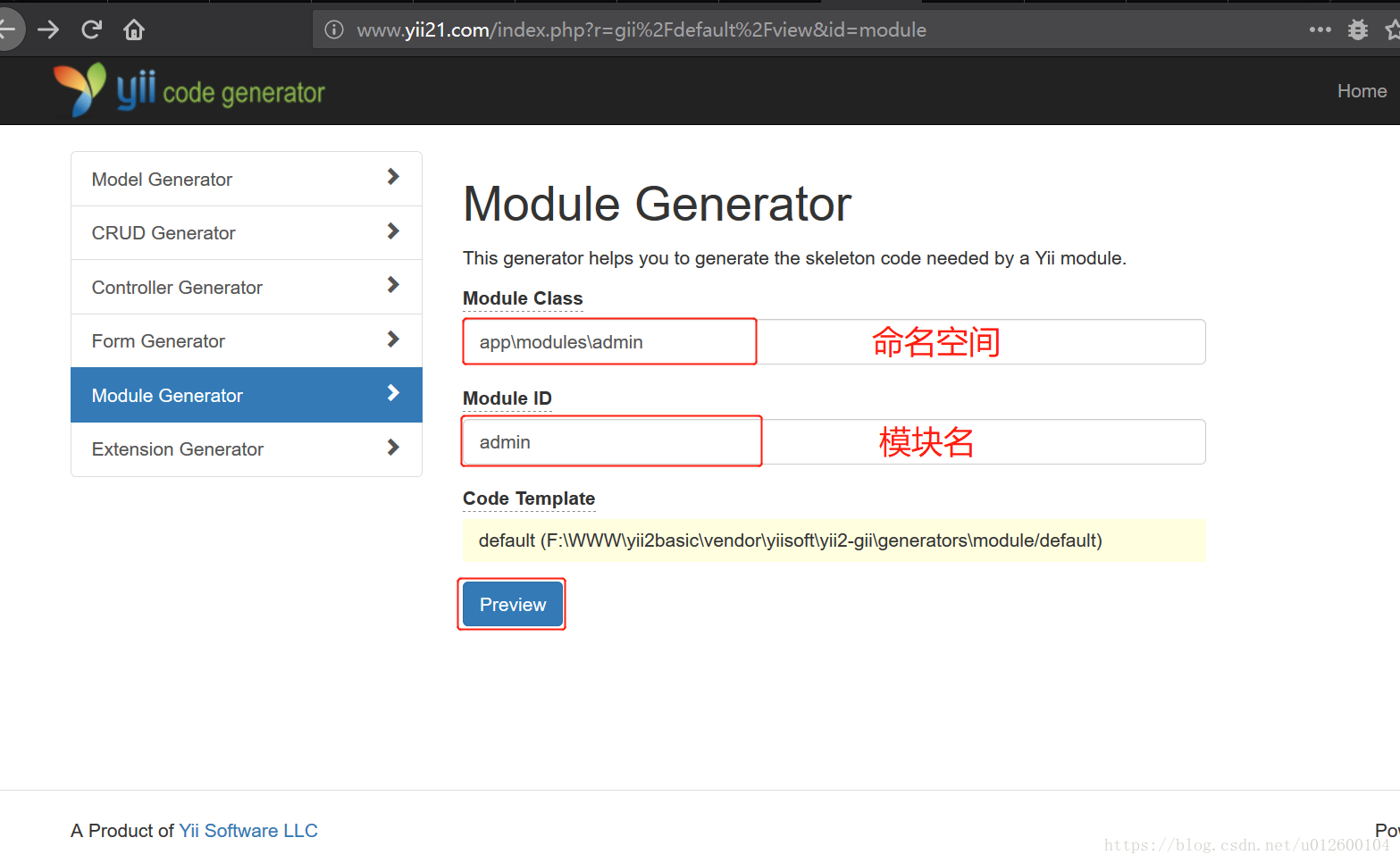Screen dimensions: 1400x863
Task: Open the CRUD Generator menu item
Action: click(247, 233)
